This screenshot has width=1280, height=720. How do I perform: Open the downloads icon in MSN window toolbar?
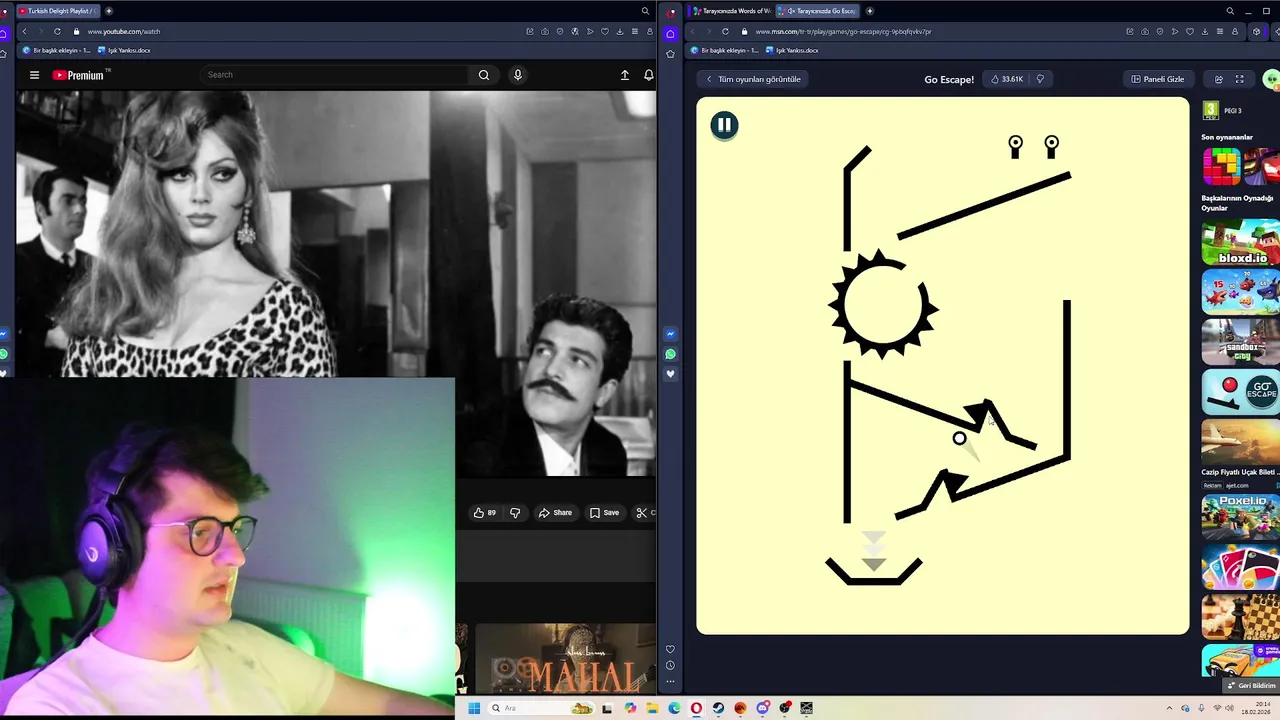[x=1206, y=31]
